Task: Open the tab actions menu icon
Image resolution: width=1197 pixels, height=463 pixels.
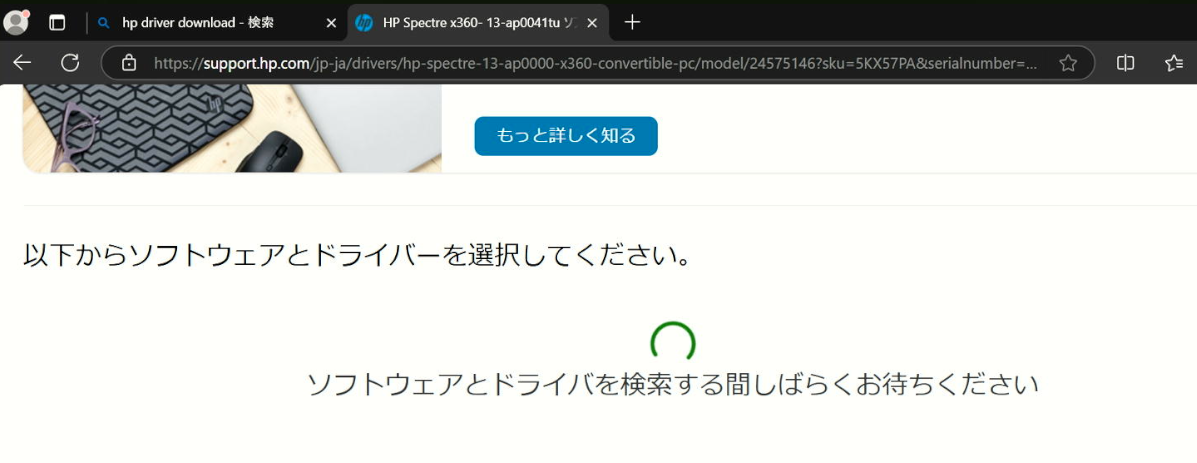Action: (x=57, y=23)
